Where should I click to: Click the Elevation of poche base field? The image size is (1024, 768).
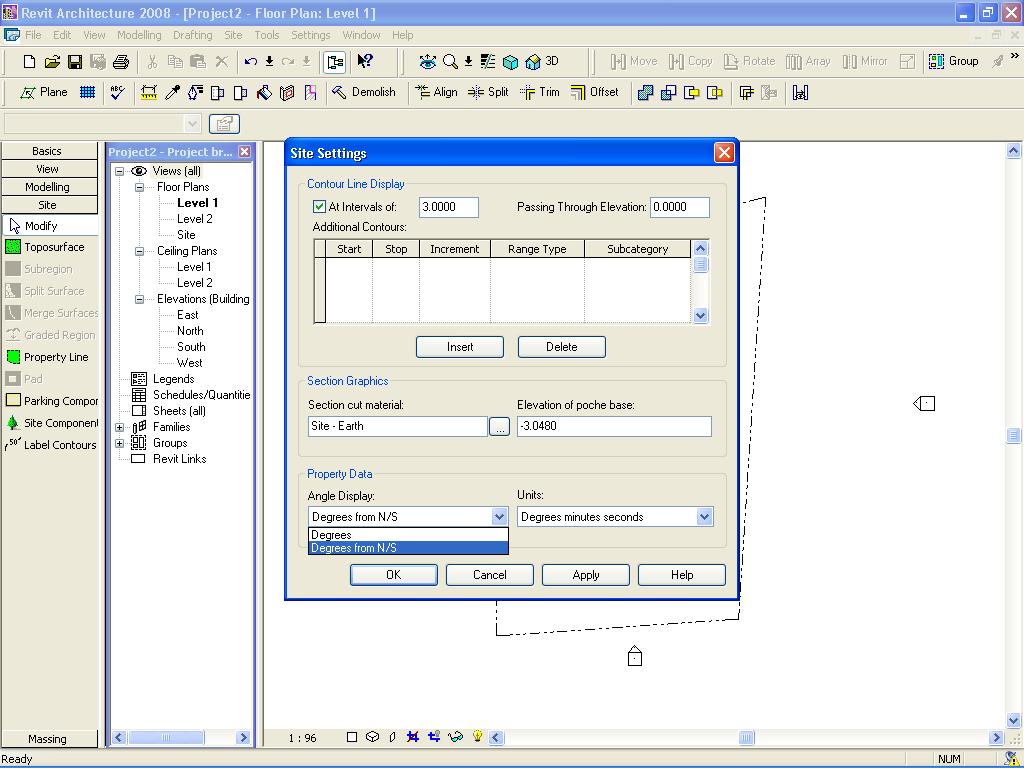coord(613,426)
